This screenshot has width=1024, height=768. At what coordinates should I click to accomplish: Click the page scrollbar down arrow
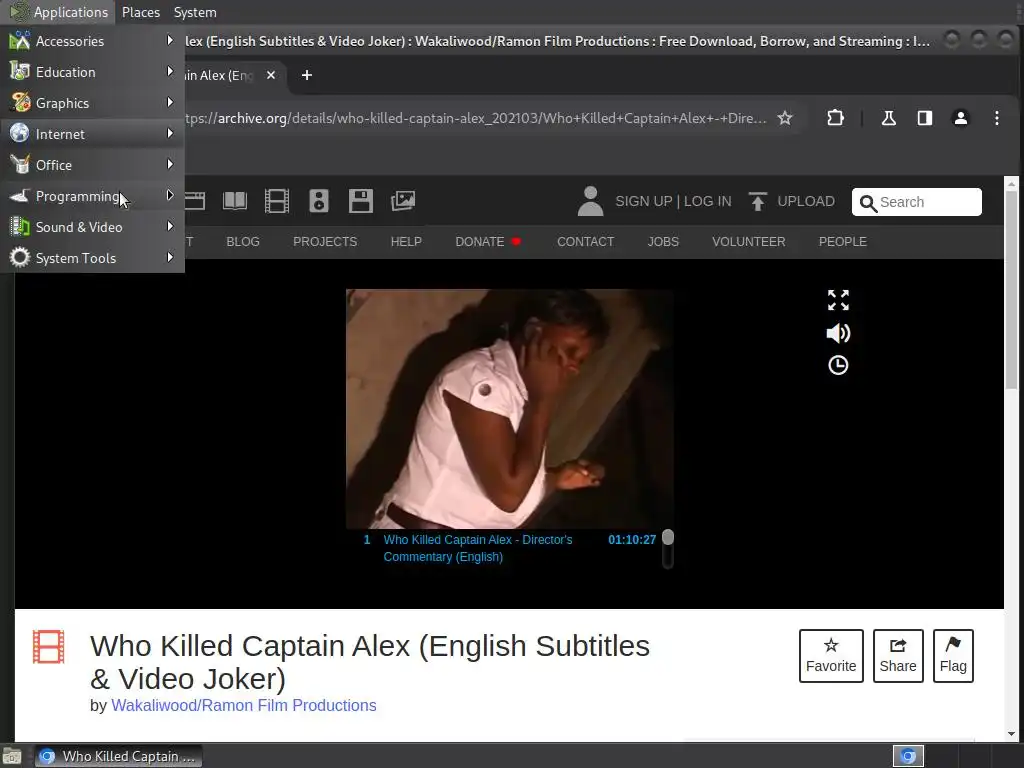[x=1011, y=734]
